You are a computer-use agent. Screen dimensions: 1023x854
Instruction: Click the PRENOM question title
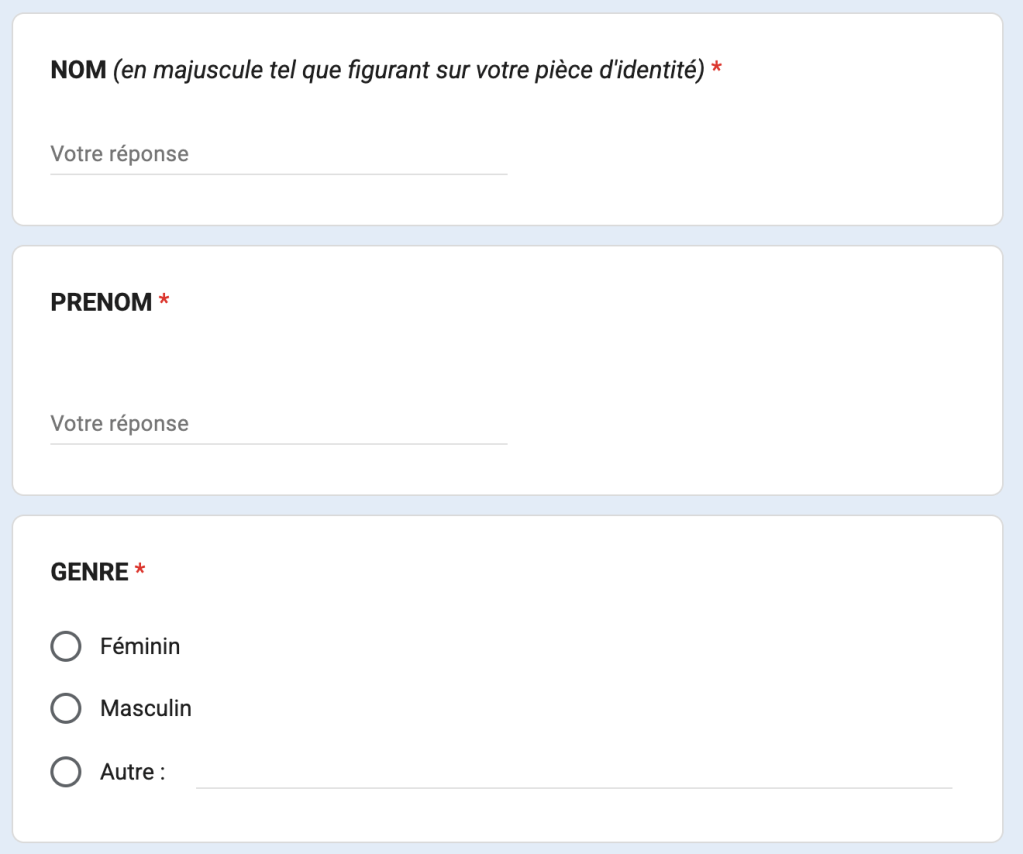[101, 302]
